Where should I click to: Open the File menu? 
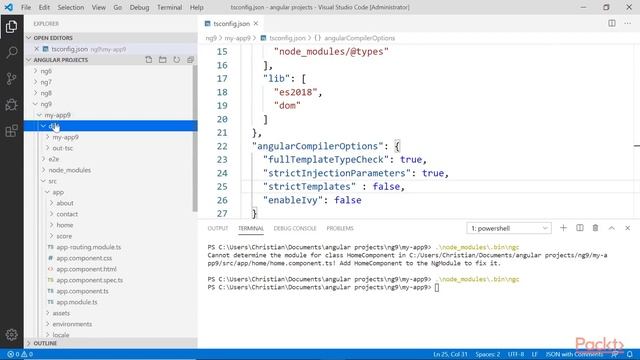26,7
